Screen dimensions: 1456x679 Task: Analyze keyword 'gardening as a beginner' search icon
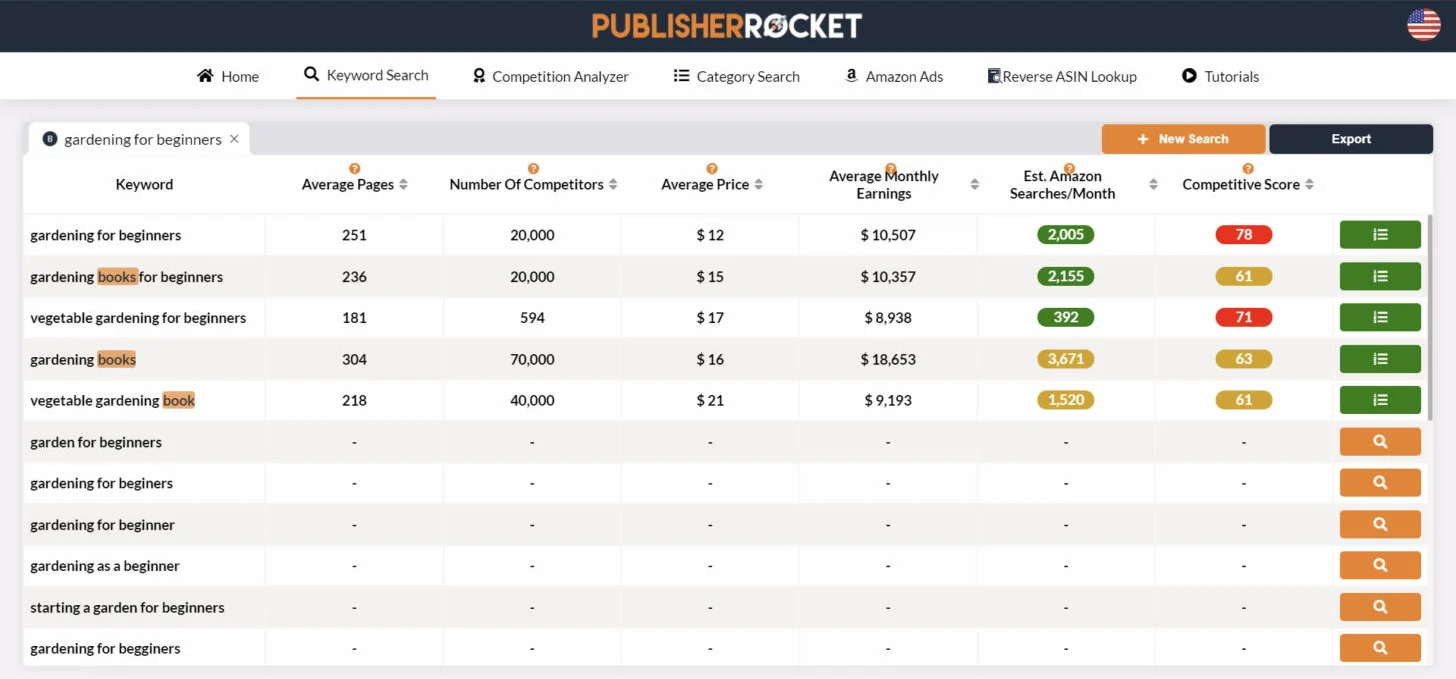pyautogui.click(x=1380, y=565)
